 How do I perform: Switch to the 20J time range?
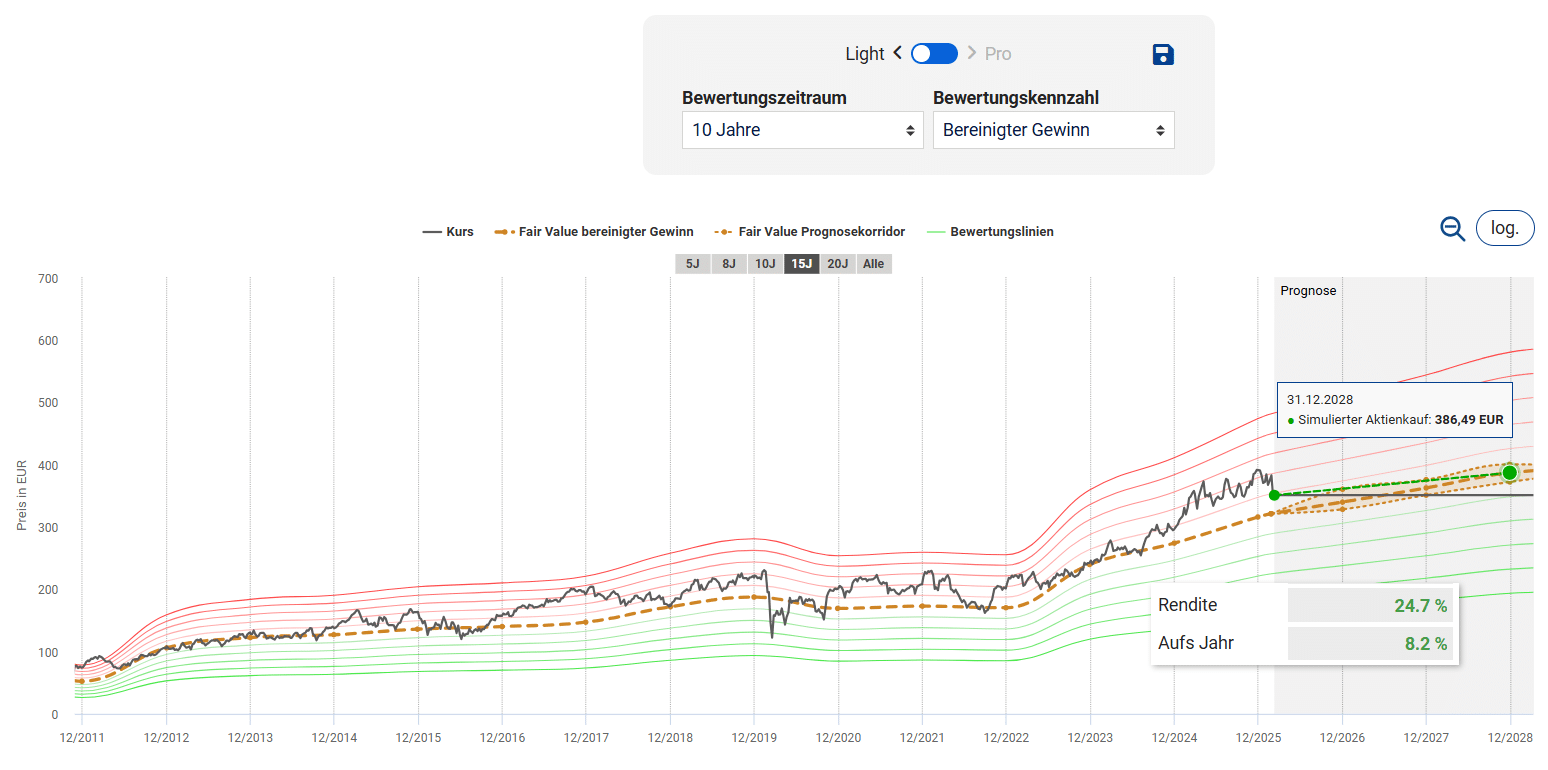point(838,264)
